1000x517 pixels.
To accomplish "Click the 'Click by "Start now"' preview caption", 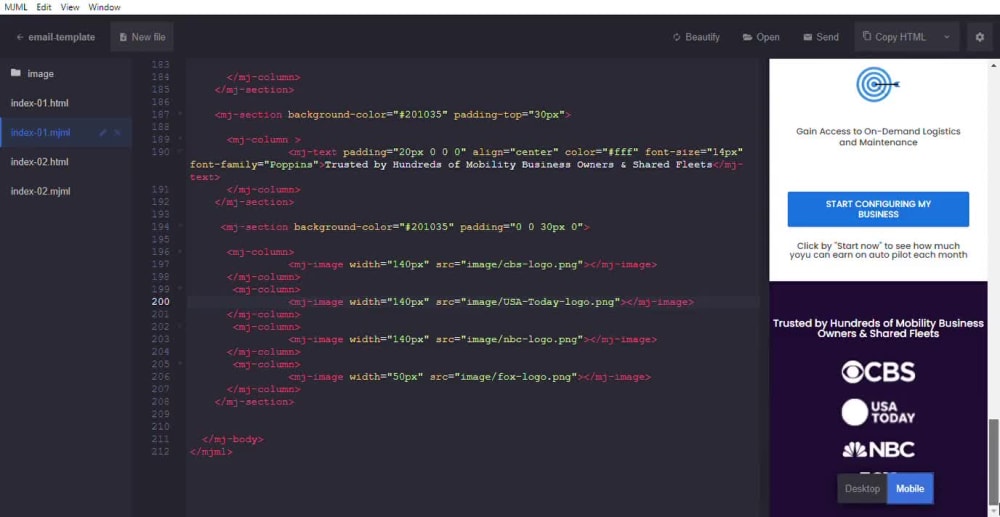I will [878, 251].
